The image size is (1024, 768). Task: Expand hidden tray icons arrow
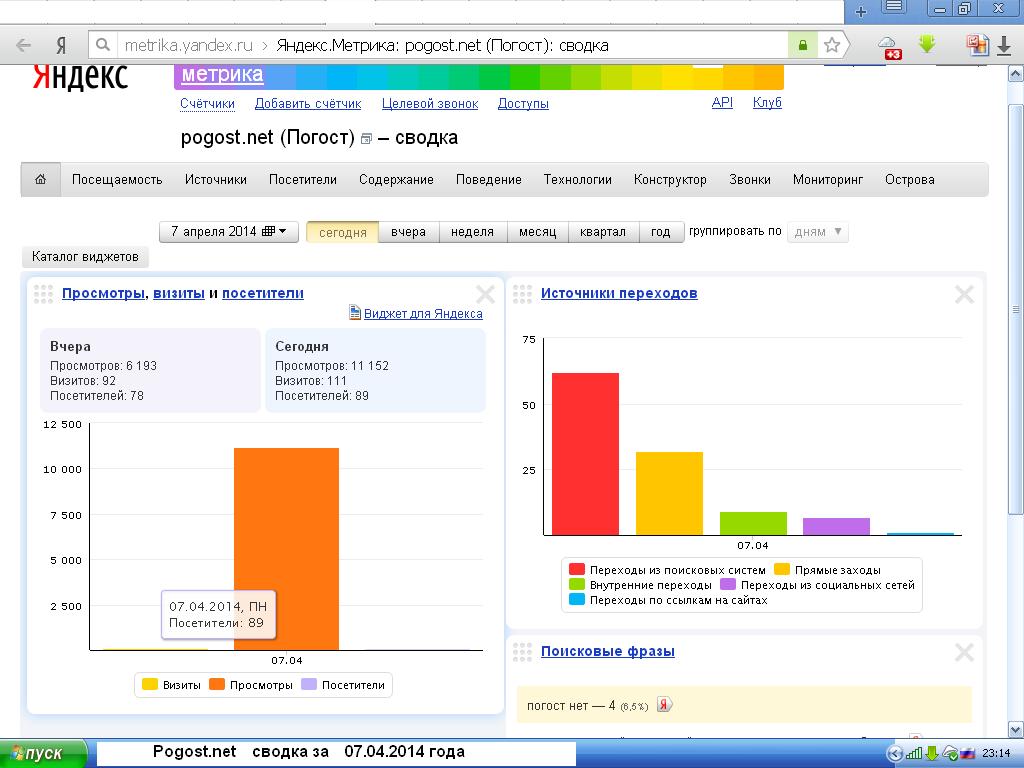coord(895,754)
